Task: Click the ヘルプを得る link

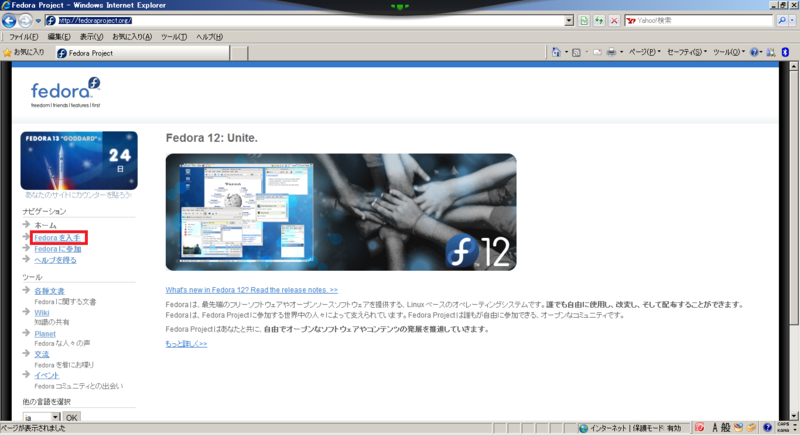Action: pos(55,260)
